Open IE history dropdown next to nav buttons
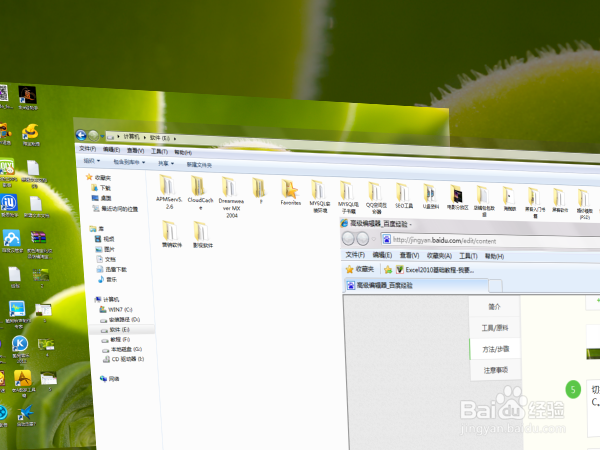The image size is (600, 450). pos(373,239)
